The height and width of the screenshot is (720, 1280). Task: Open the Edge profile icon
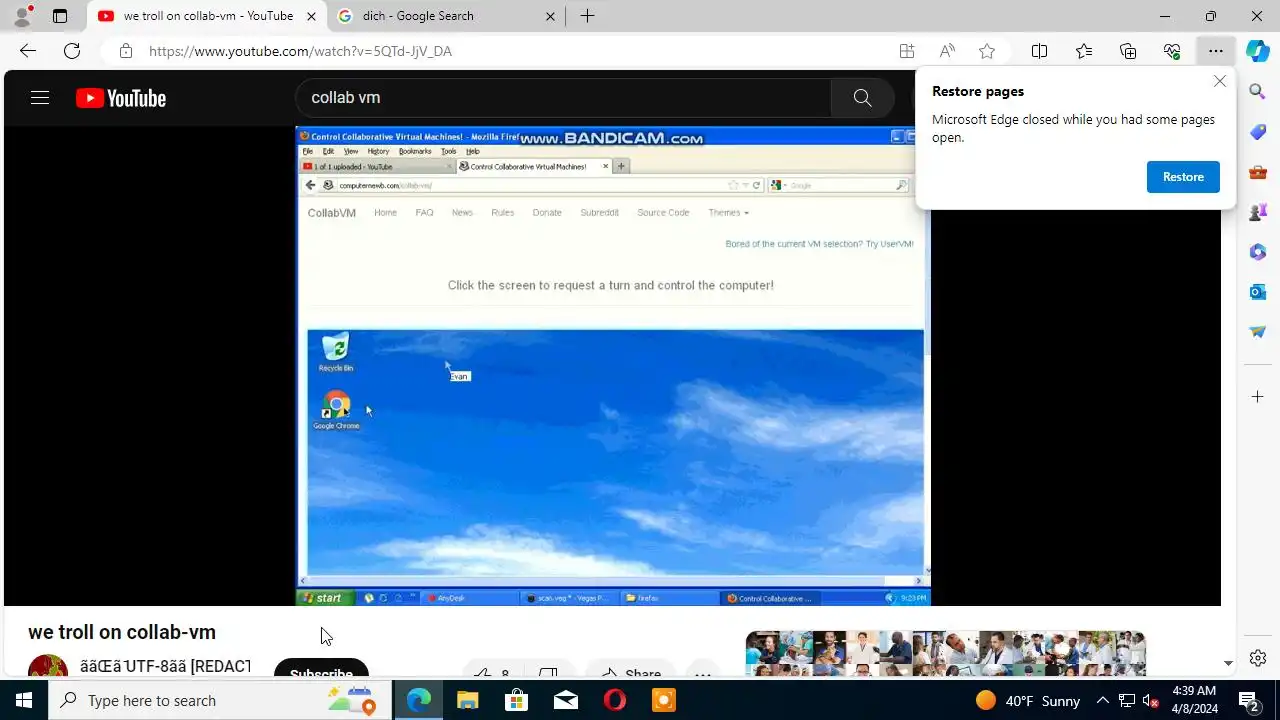[21, 16]
